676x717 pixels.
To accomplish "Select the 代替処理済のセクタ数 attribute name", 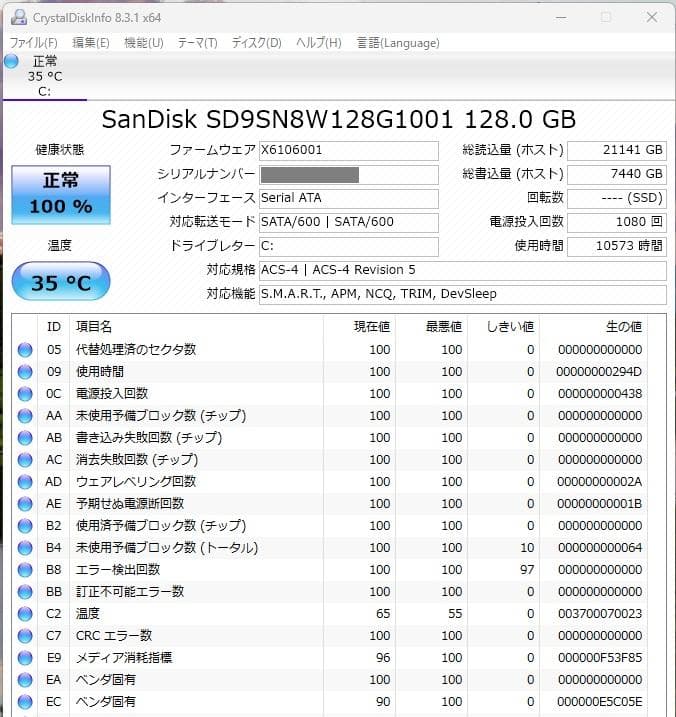I will point(136,350).
